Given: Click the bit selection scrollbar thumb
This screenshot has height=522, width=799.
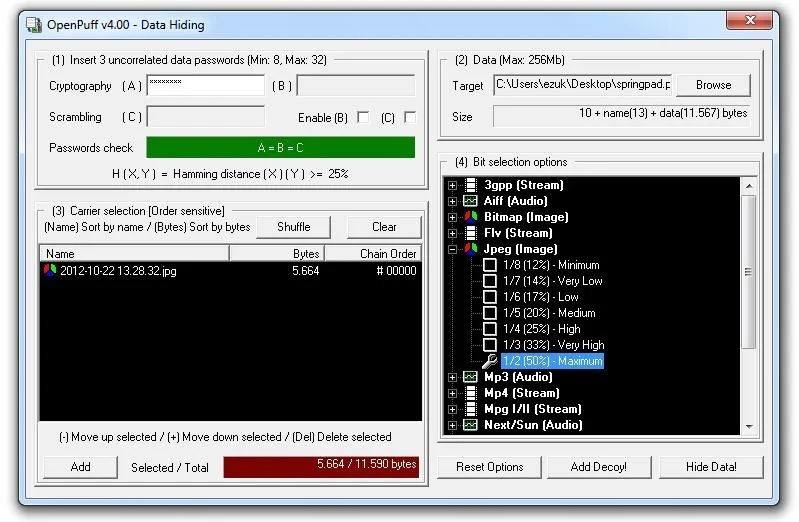Looking at the screenshot, I should (x=749, y=272).
